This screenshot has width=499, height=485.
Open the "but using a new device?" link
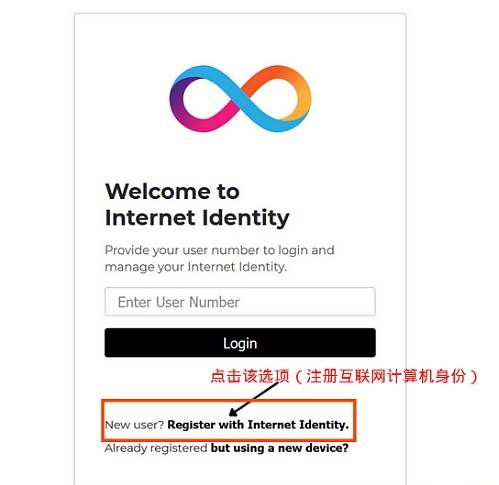pos(280,448)
